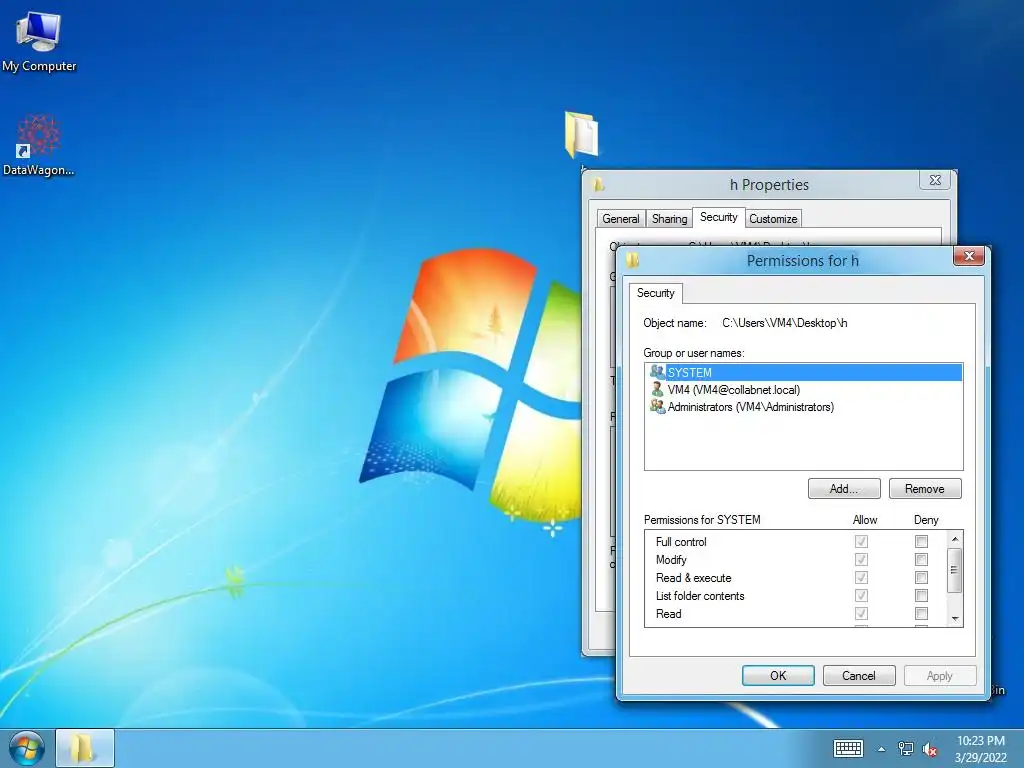1024x768 pixels.
Task: Toggle Allow checkbox for Full control
Action: click(x=861, y=541)
